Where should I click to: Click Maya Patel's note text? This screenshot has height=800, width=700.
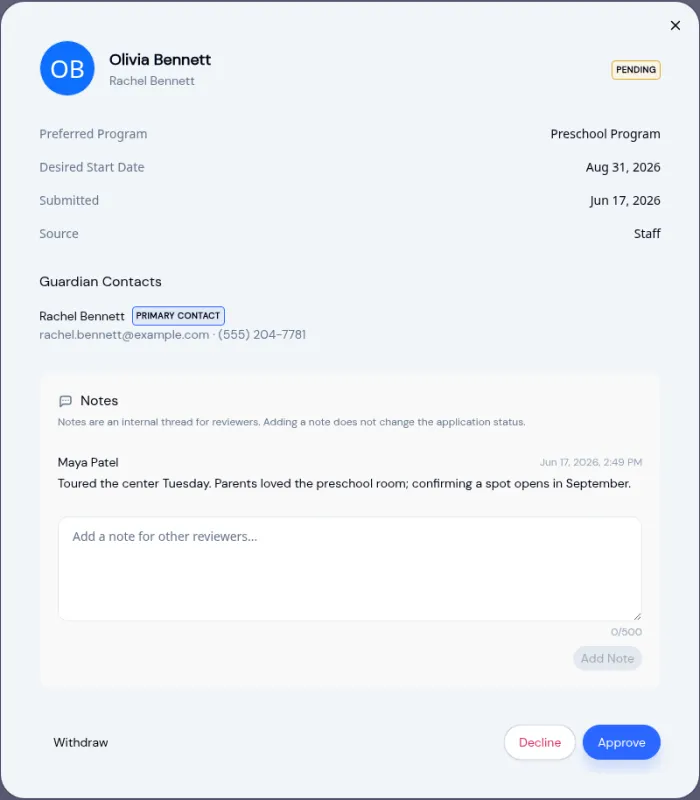[x=344, y=484]
